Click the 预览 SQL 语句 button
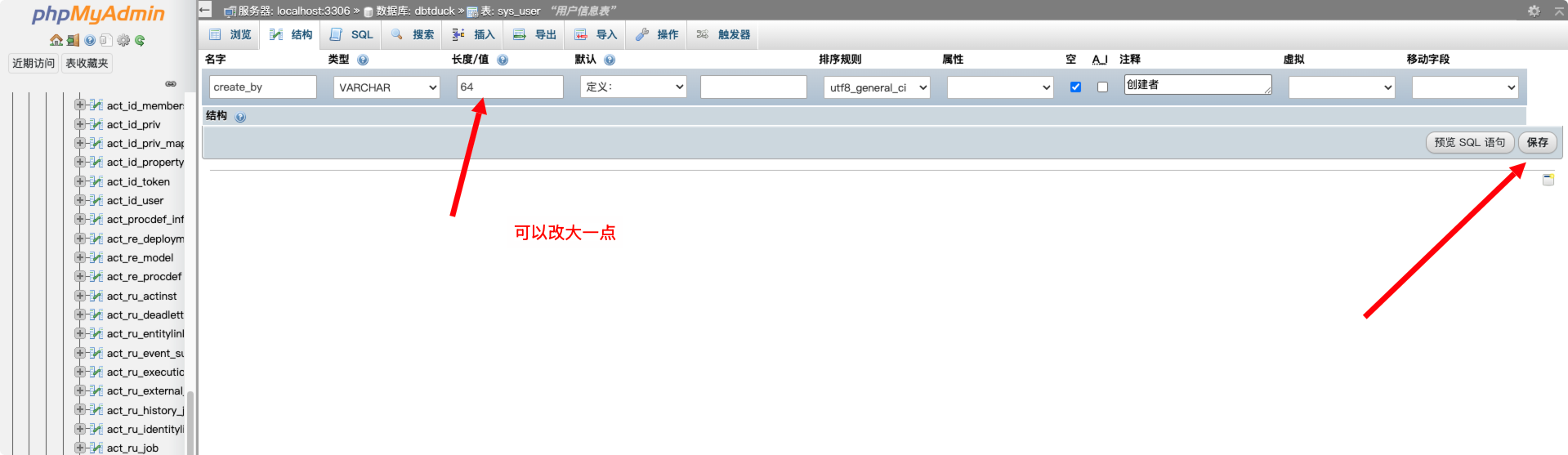This screenshot has height=455, width=1568. [1470, 142]
